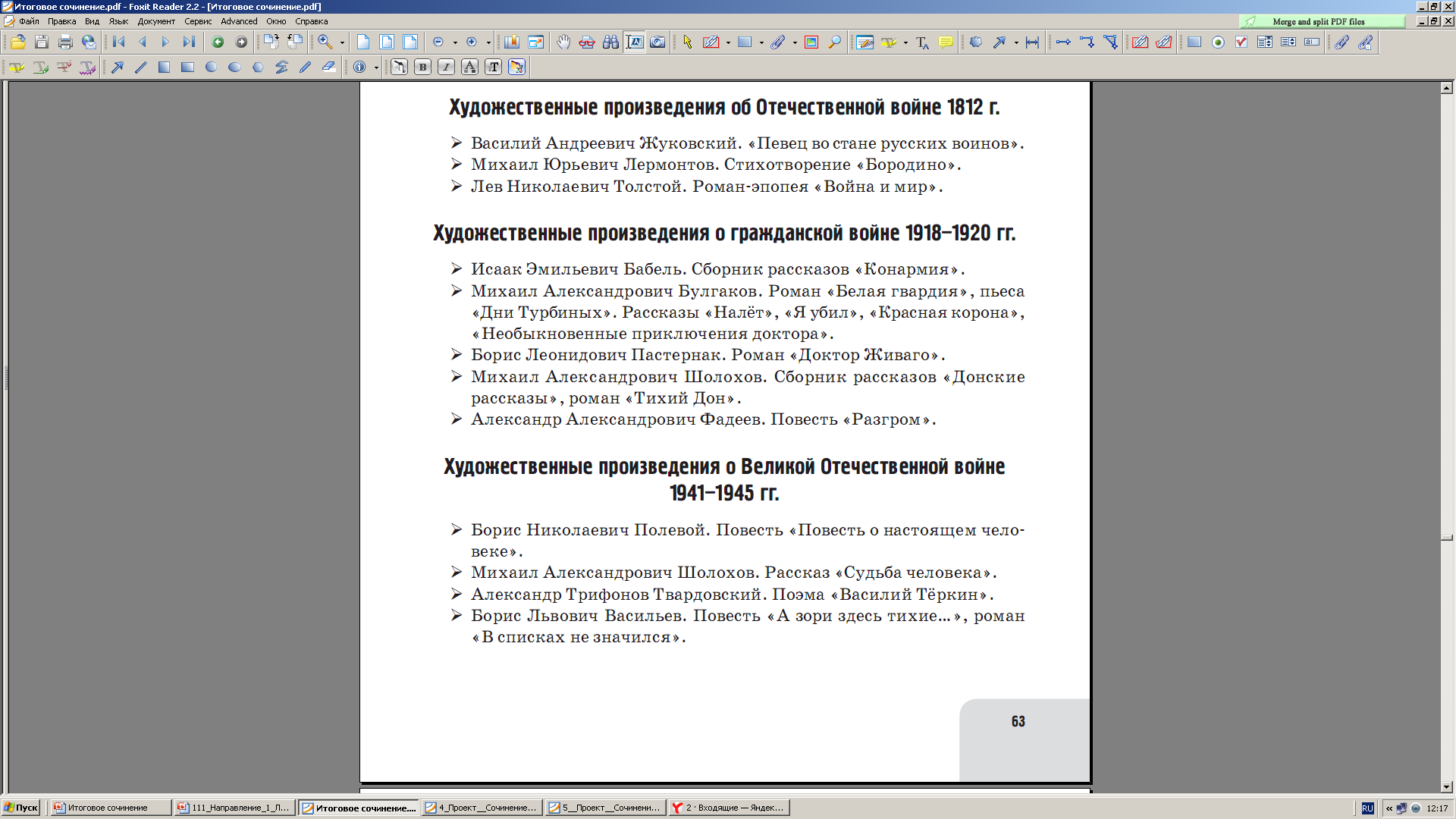The image size is (1456, 819).
Task: Insert Radio Button form field
Action: coord(1218,42)
